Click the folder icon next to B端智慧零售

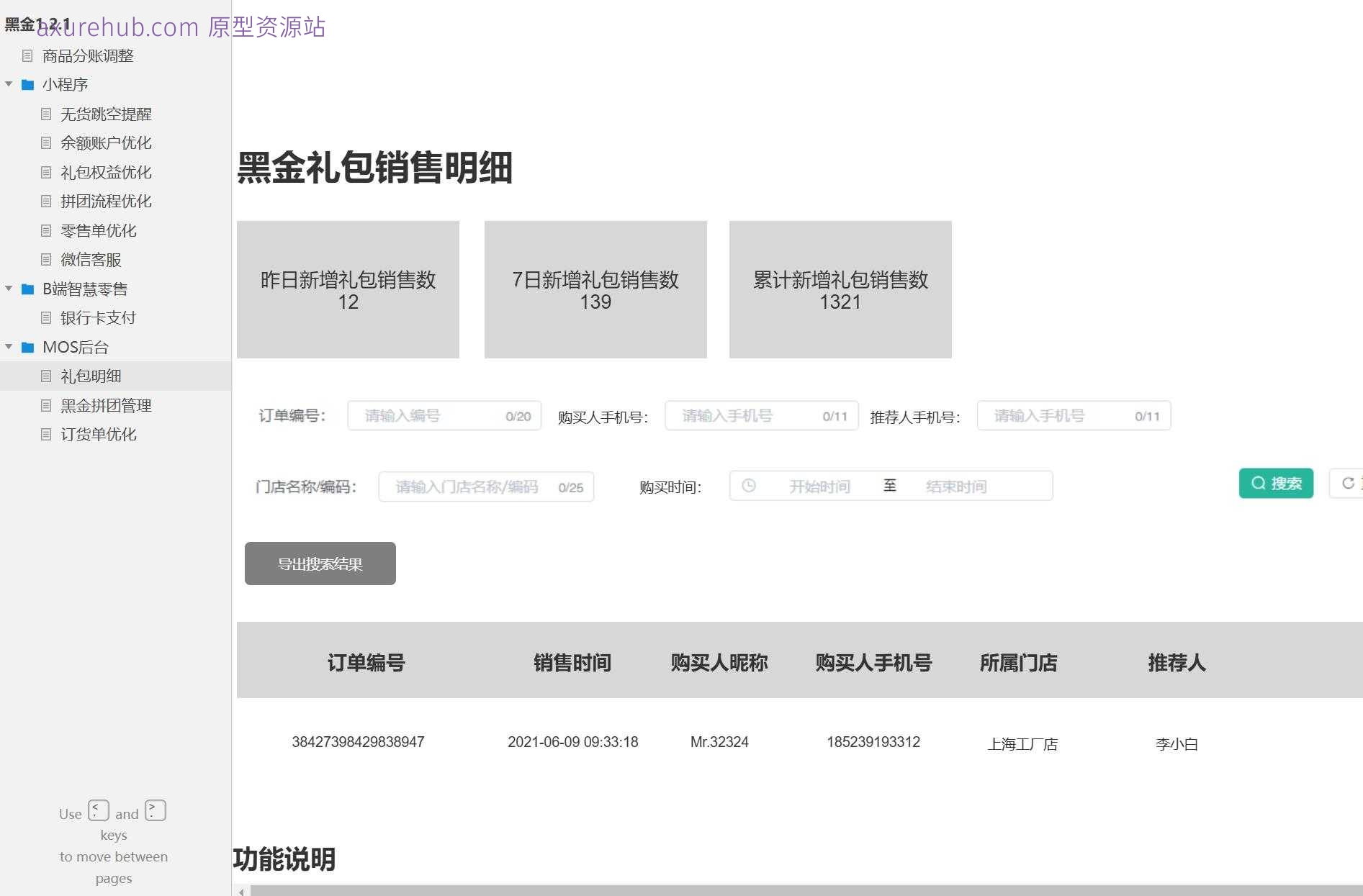point(27,289)
